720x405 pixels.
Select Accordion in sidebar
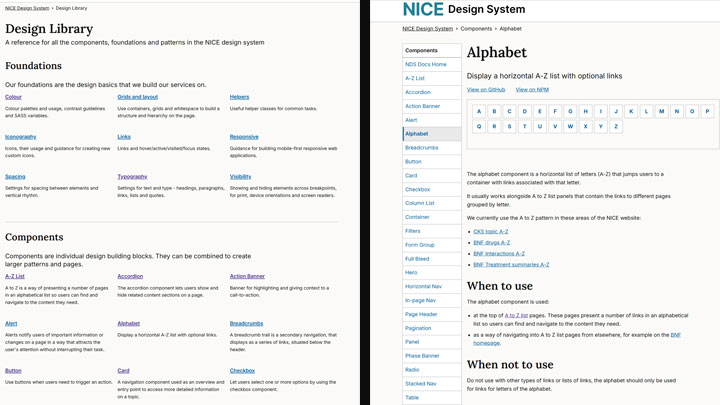coord(432,92)
